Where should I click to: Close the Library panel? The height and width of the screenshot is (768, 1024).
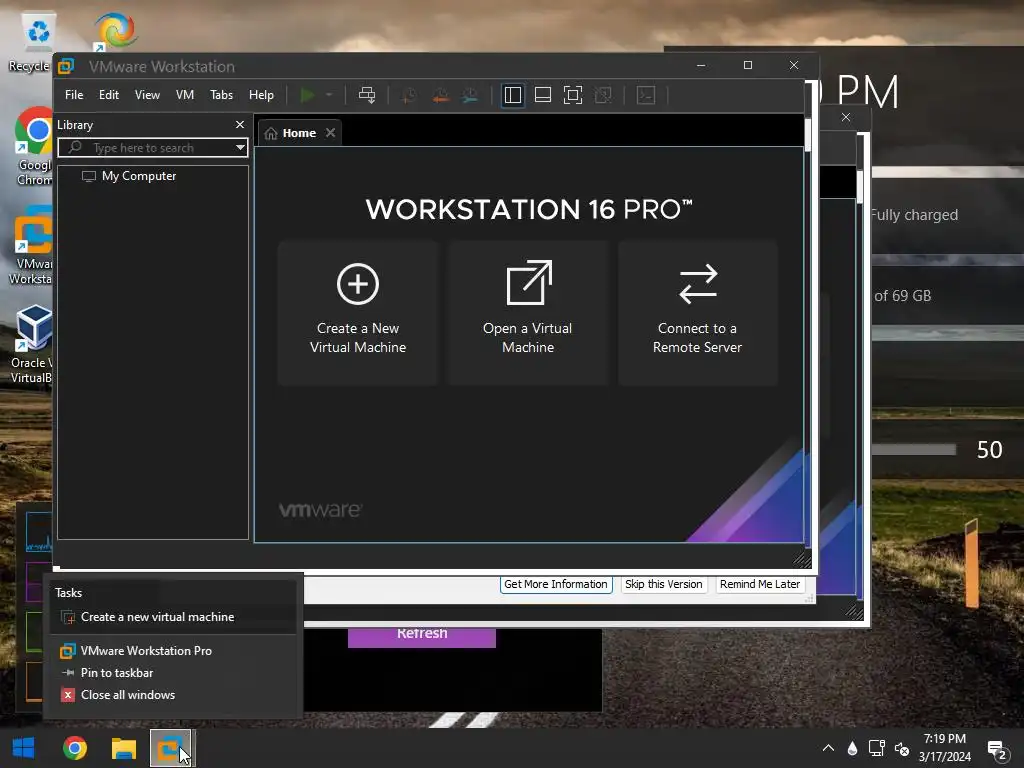pos(240,124)
